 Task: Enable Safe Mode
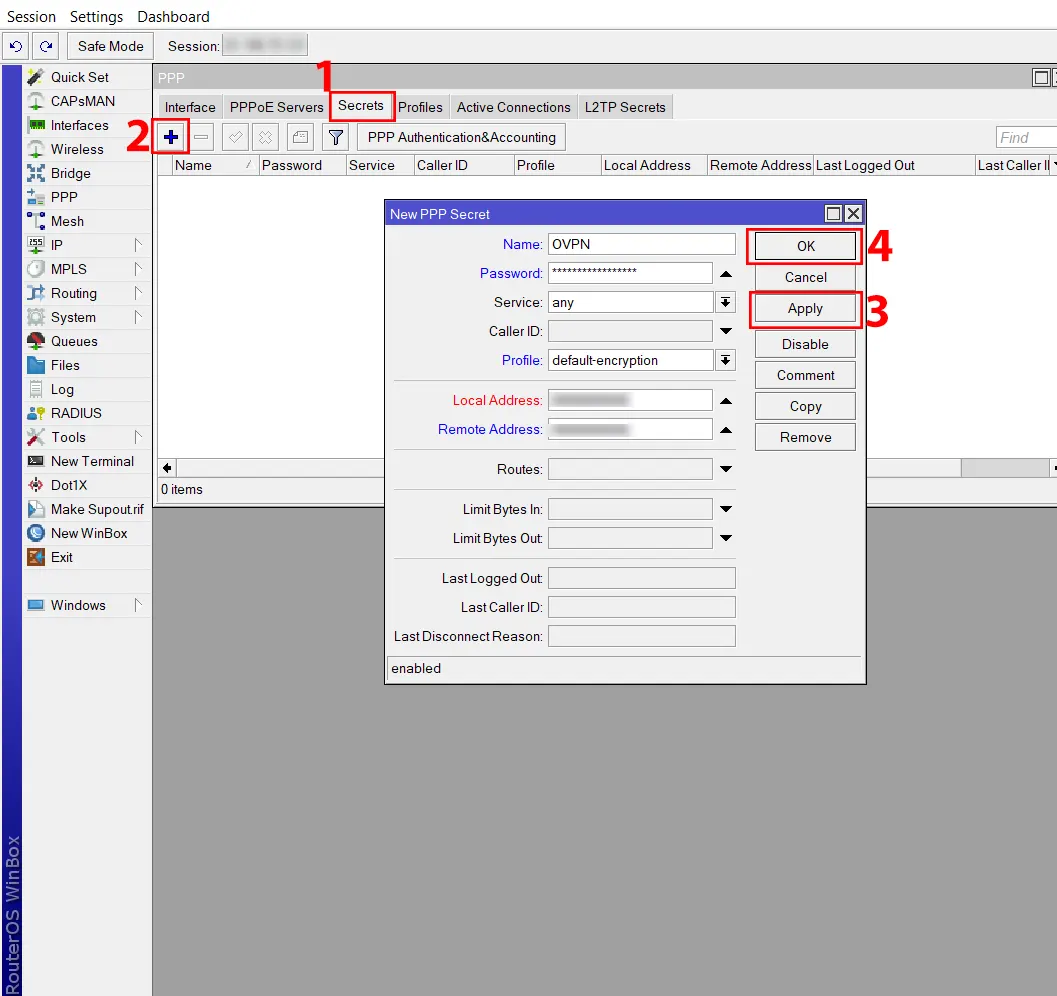point(109,46)
